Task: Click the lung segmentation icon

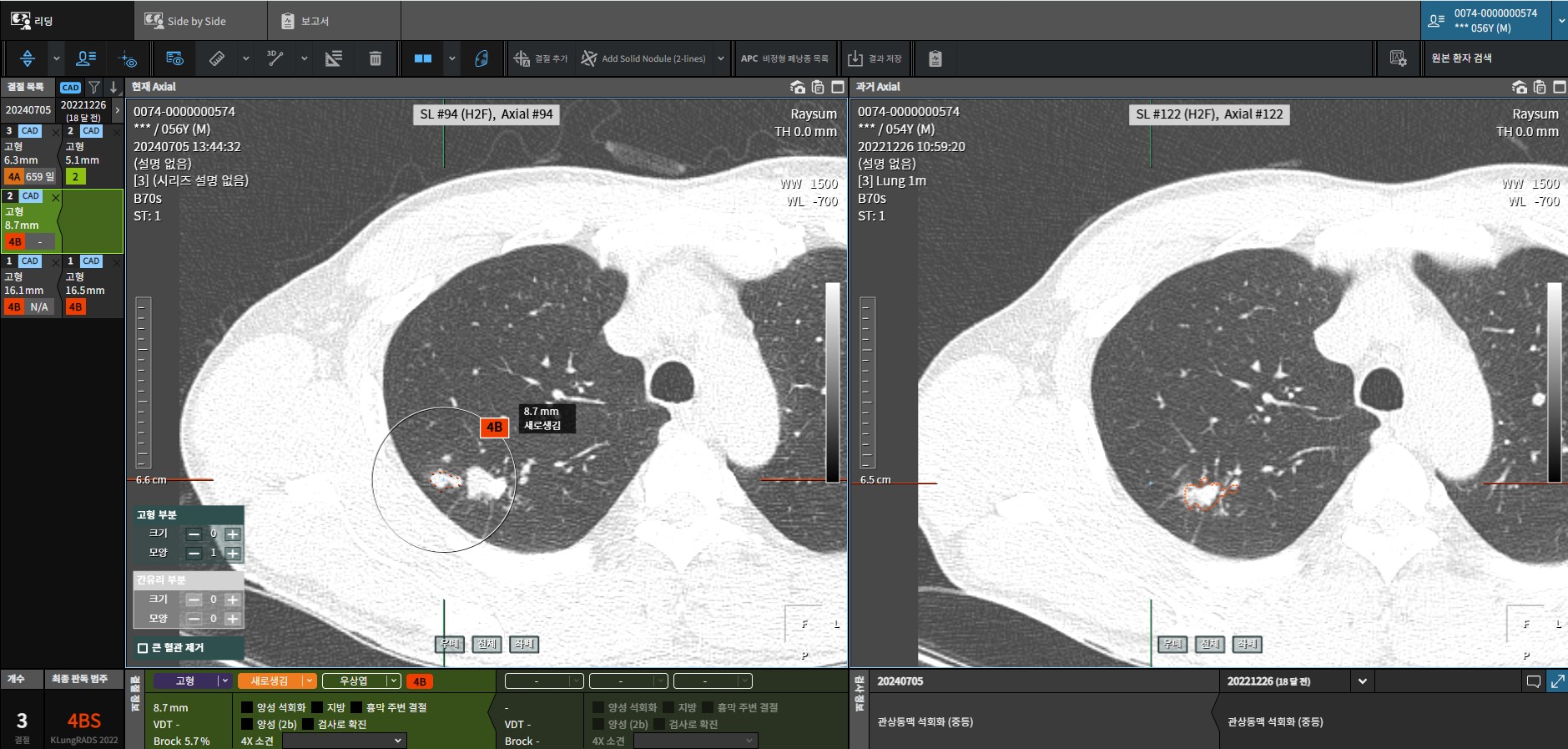Action: tap(481, 58)
